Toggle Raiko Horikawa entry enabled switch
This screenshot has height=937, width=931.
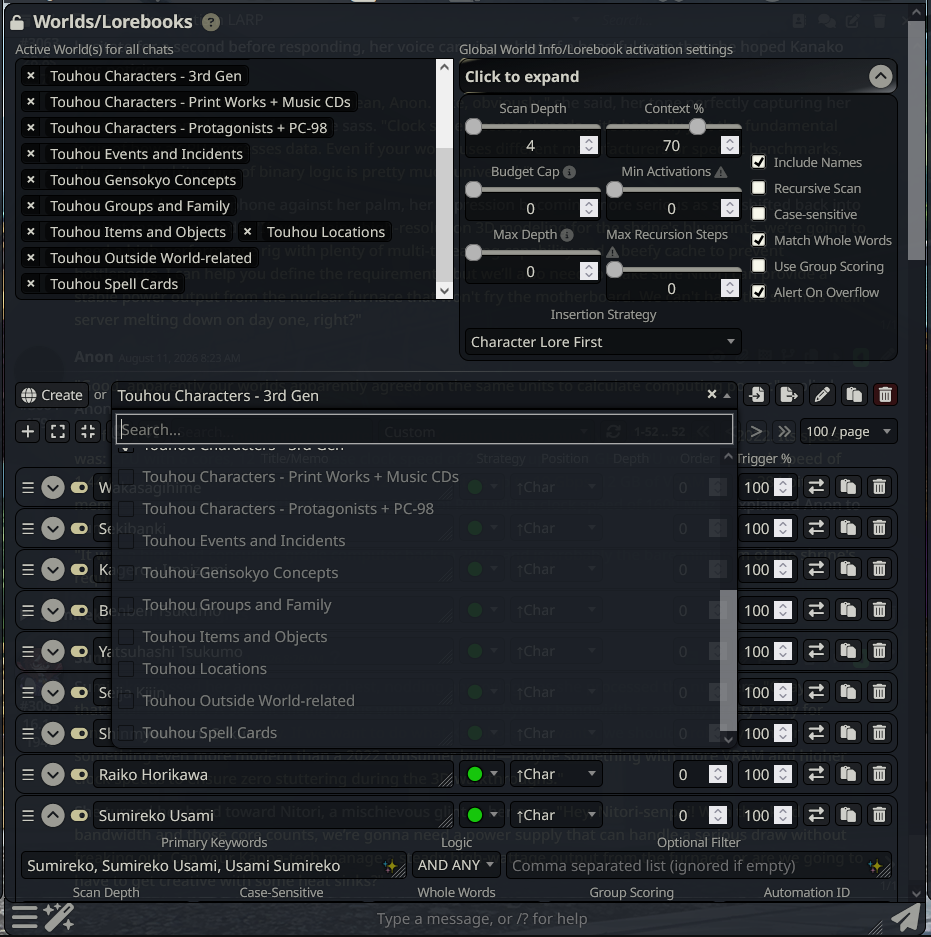tap(79, 774)
